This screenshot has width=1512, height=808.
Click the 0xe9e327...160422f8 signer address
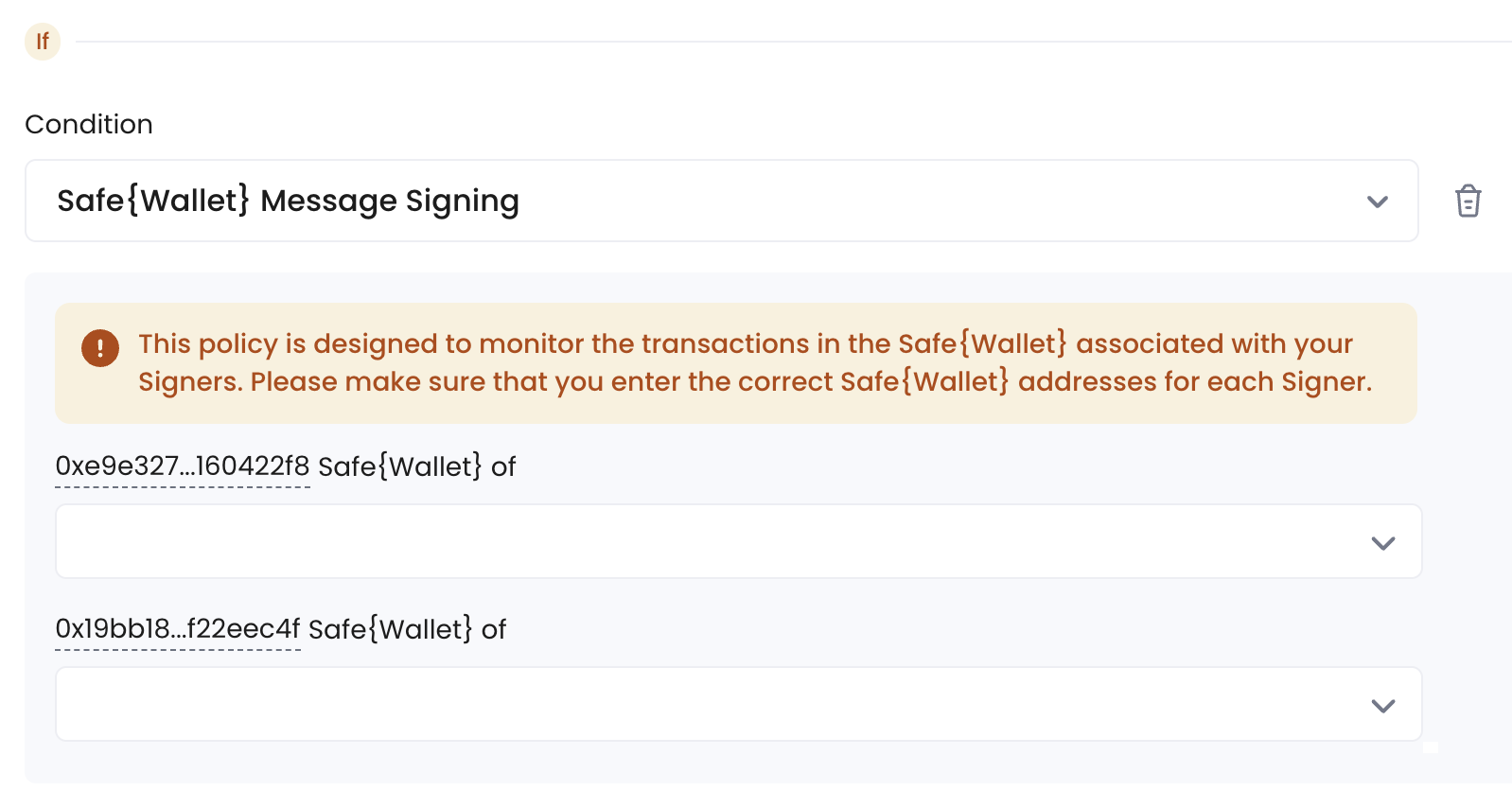(183, 466)
